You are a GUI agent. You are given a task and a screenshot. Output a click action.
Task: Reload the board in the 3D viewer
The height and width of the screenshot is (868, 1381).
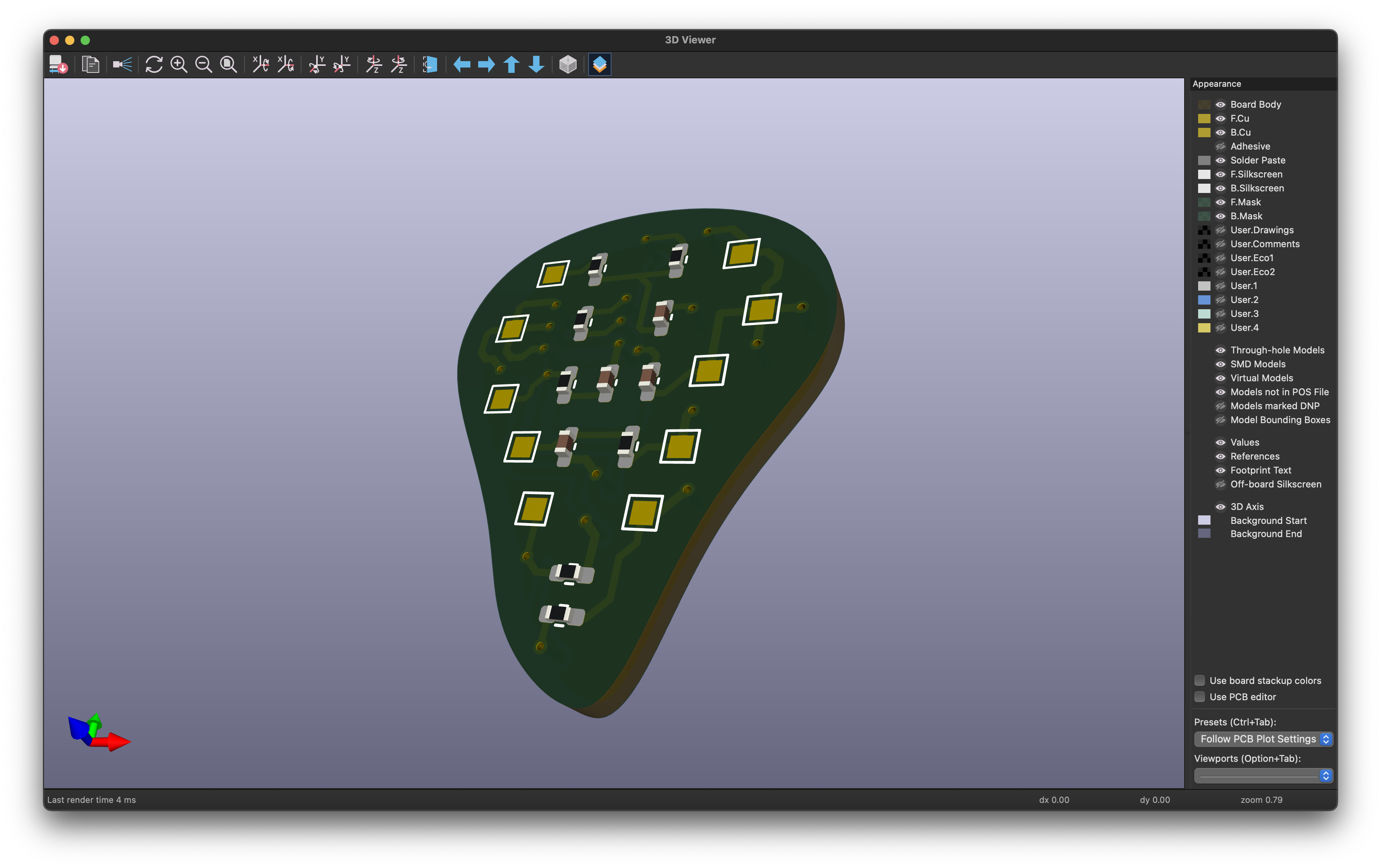(154, 65)
